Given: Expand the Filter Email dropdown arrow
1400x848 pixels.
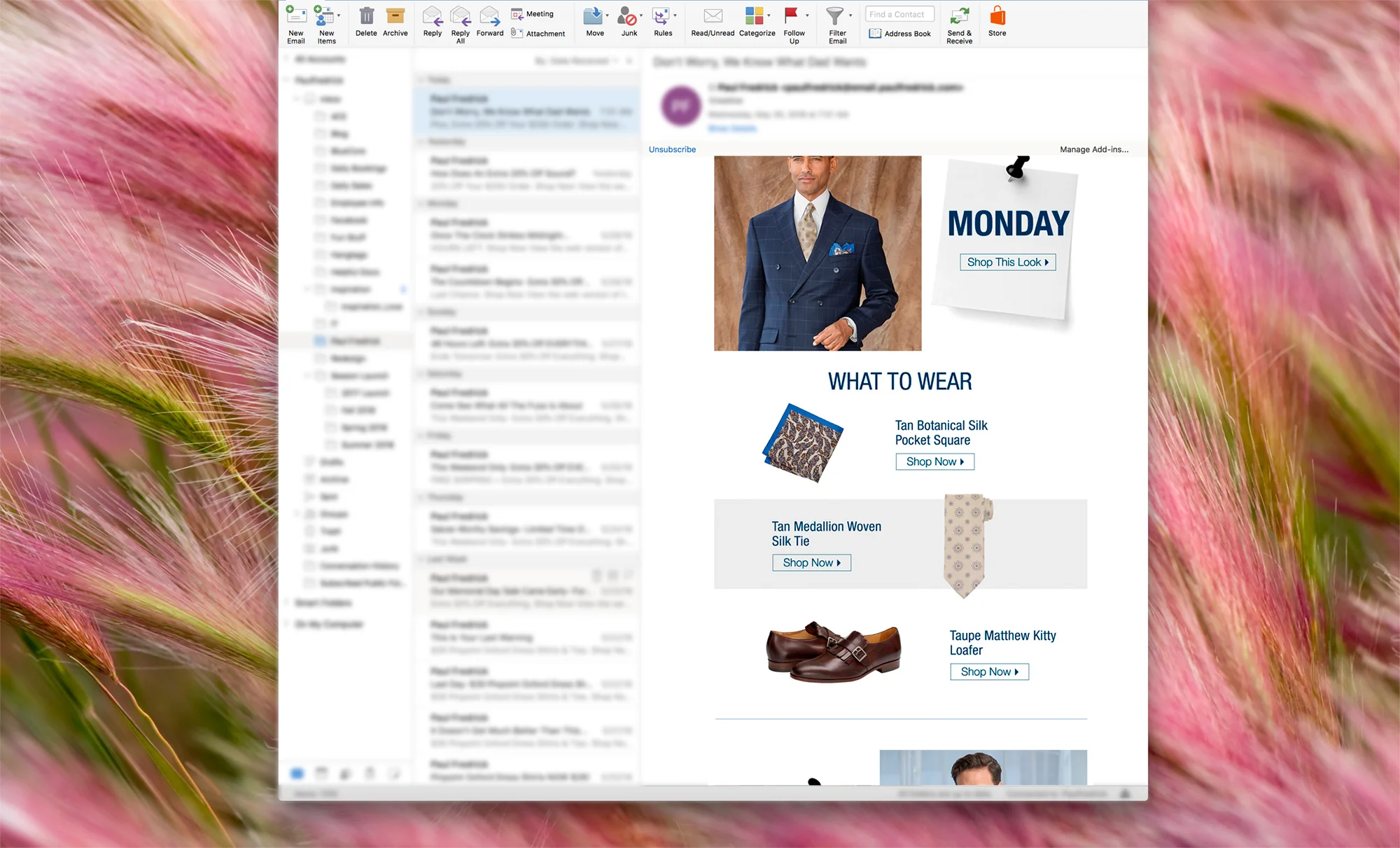Looking at the screenshot, I should pos(850,15).
